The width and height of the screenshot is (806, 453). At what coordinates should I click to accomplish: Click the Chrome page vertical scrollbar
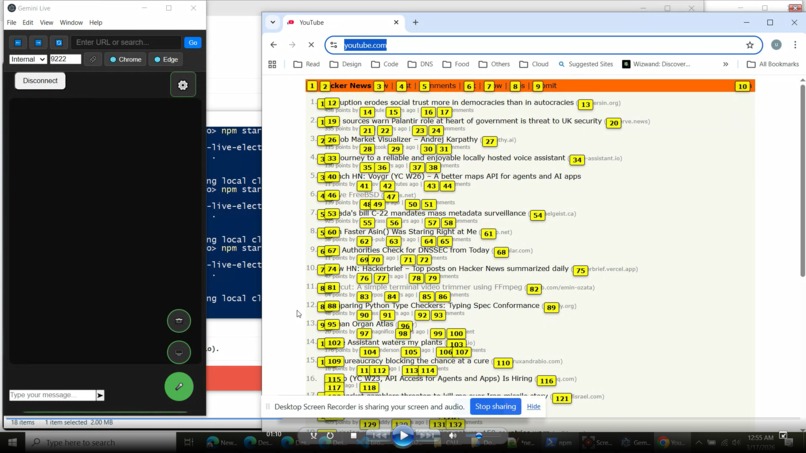point(802,181)
